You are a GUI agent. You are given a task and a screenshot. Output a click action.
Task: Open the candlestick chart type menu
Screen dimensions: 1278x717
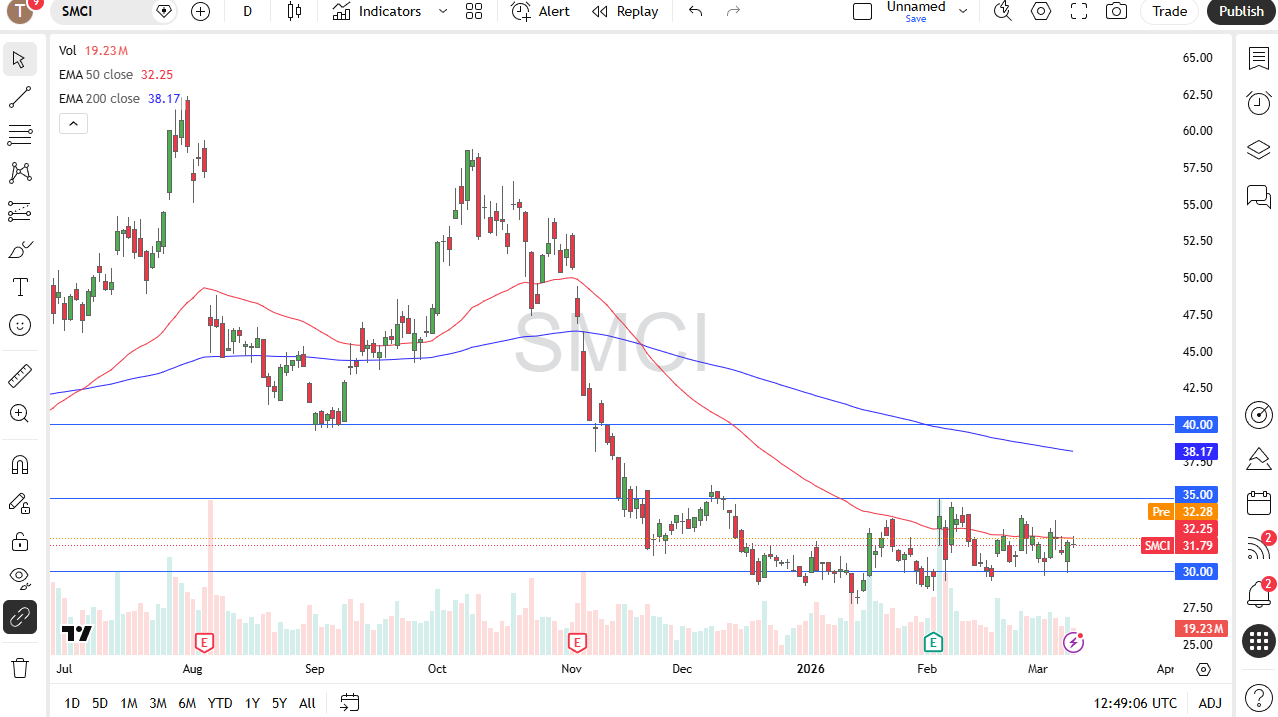[x=294, y=11]
